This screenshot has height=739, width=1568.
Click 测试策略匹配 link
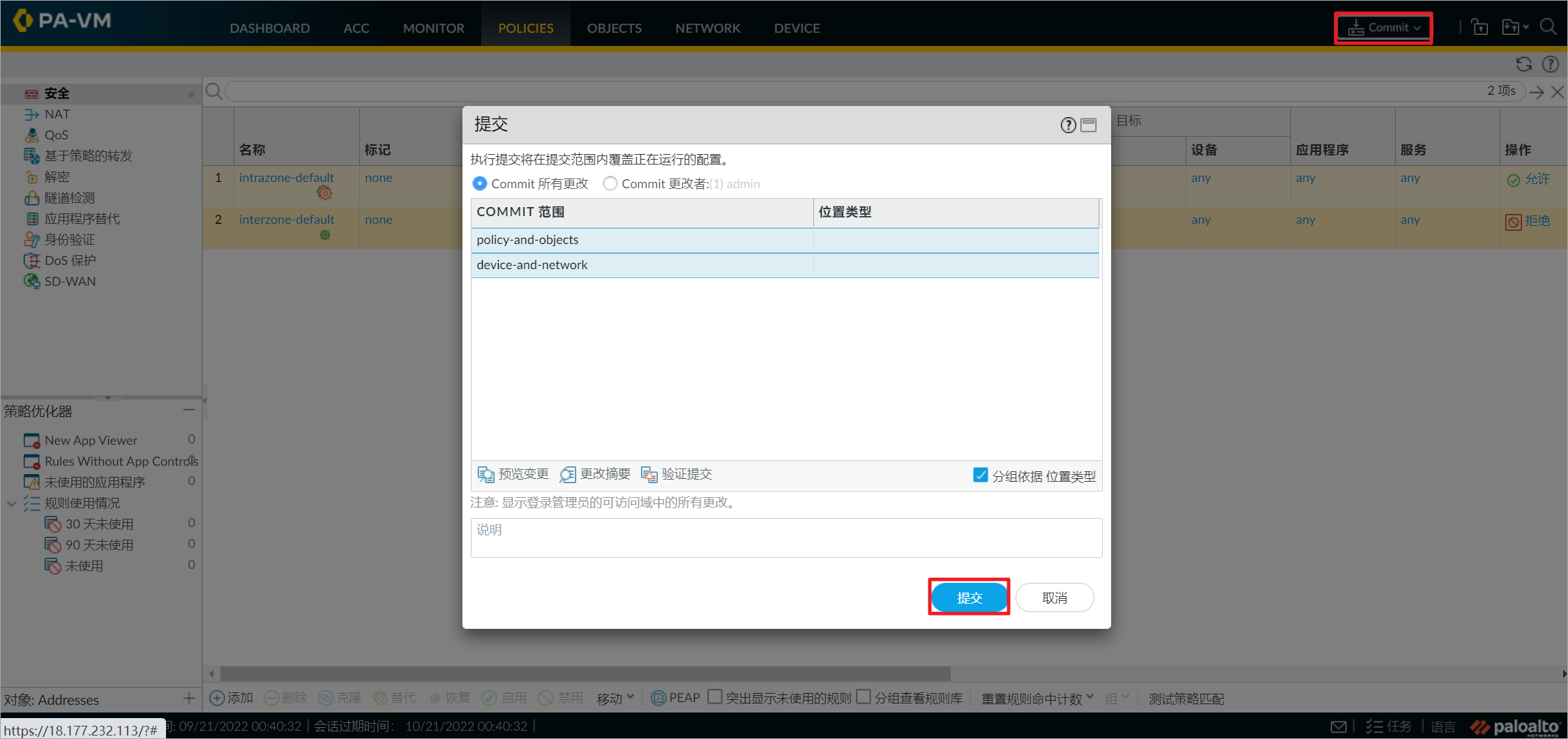(x=1186, y=698)
